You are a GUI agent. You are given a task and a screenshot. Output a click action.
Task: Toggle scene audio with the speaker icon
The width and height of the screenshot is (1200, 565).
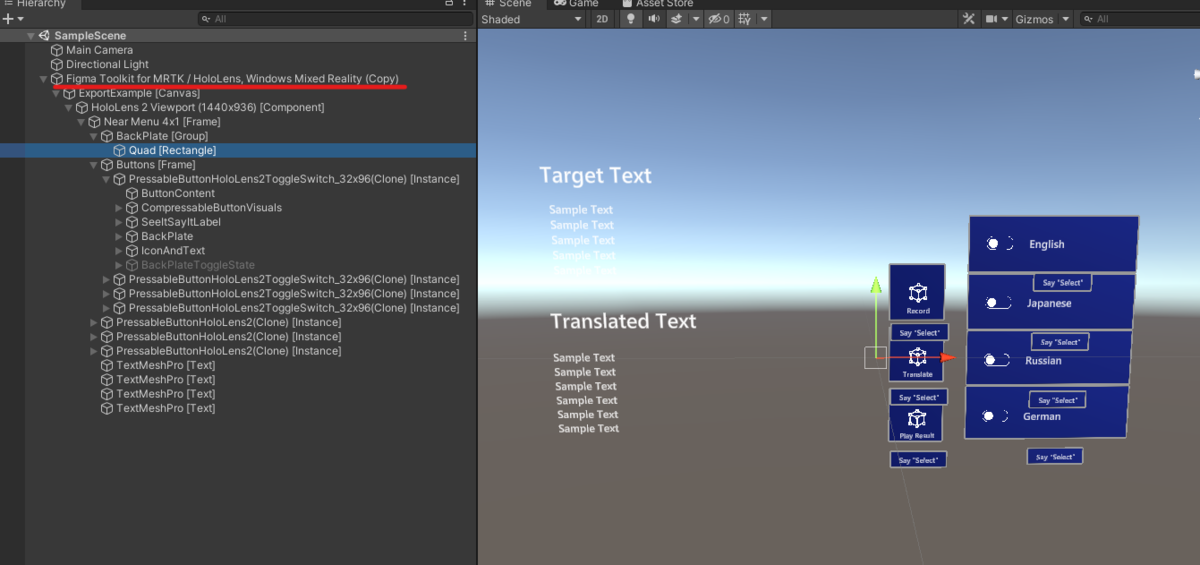coord(654,19)
